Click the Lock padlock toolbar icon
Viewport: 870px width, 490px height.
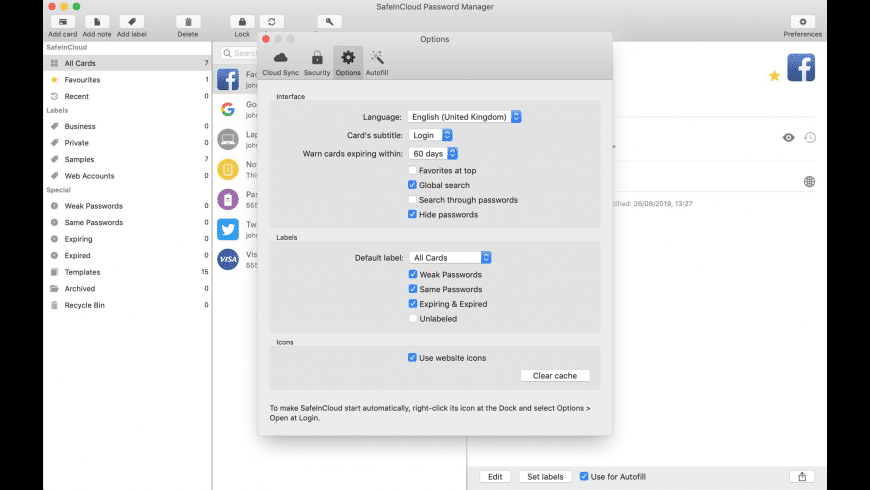242,22
